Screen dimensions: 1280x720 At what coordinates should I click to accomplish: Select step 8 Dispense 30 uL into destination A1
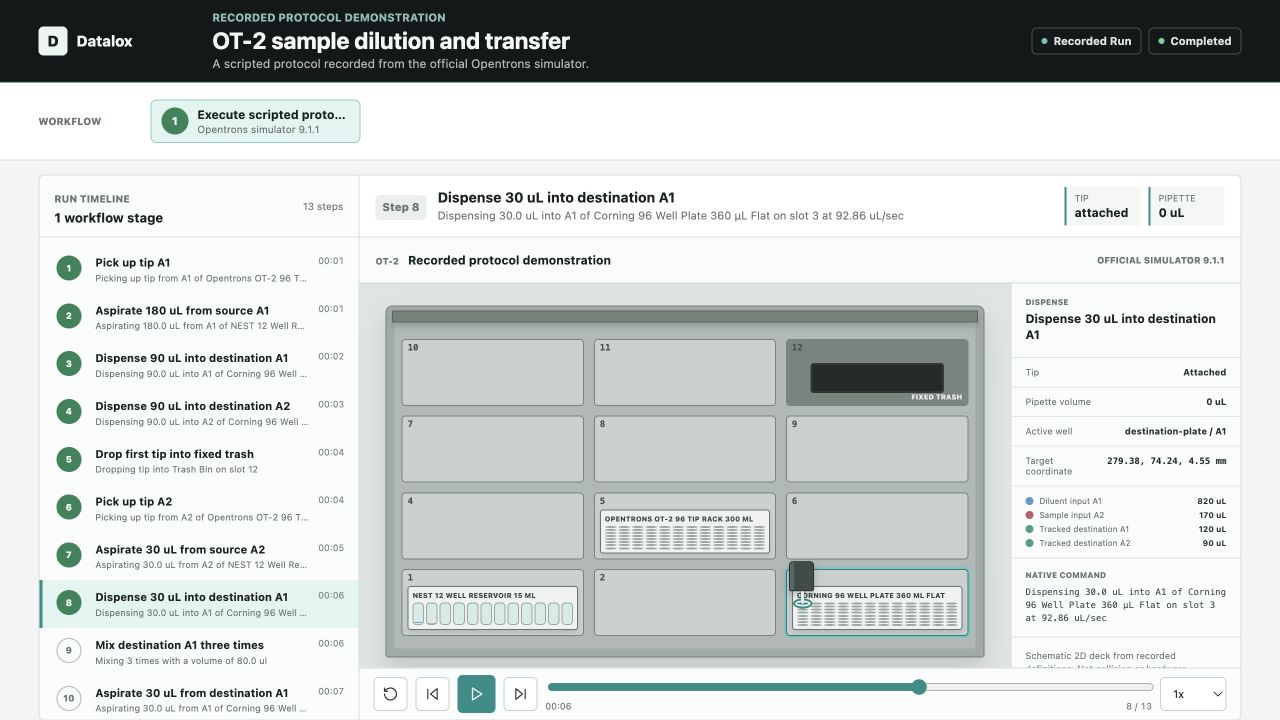(199, 604)
